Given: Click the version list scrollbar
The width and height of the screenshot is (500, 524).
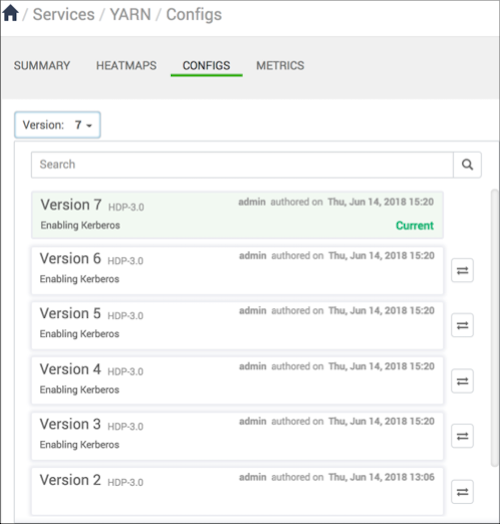Looking at the screenshot, I should point(494,328).
